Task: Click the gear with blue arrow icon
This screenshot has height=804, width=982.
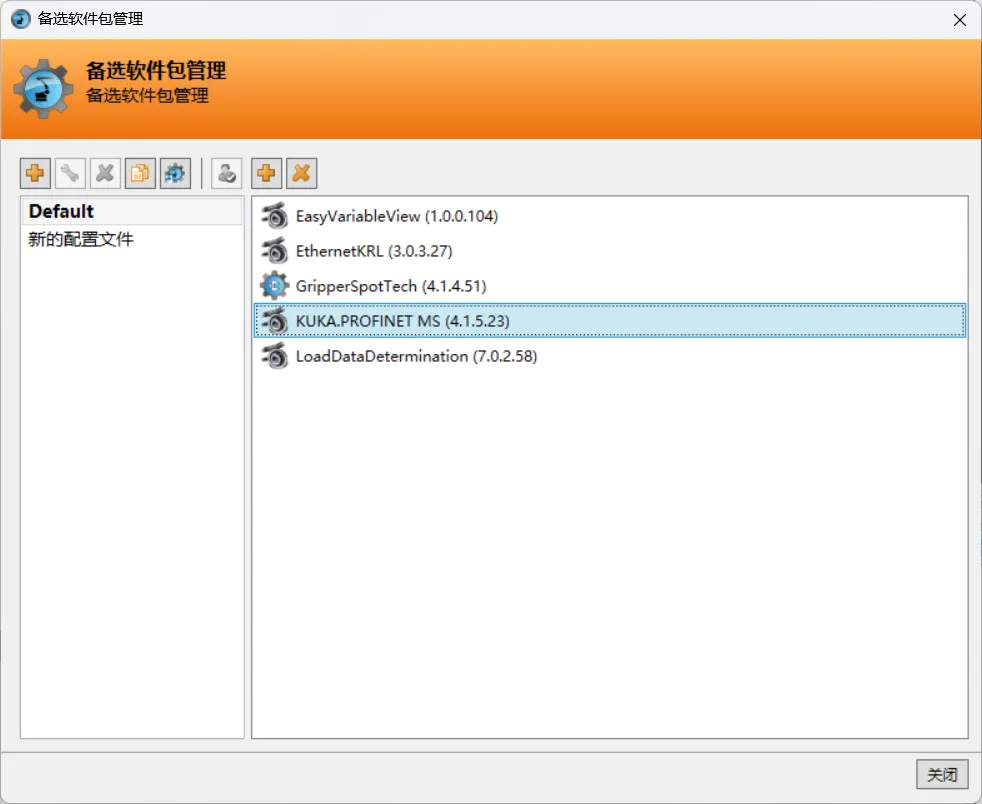Action: (x=175, y=173)
